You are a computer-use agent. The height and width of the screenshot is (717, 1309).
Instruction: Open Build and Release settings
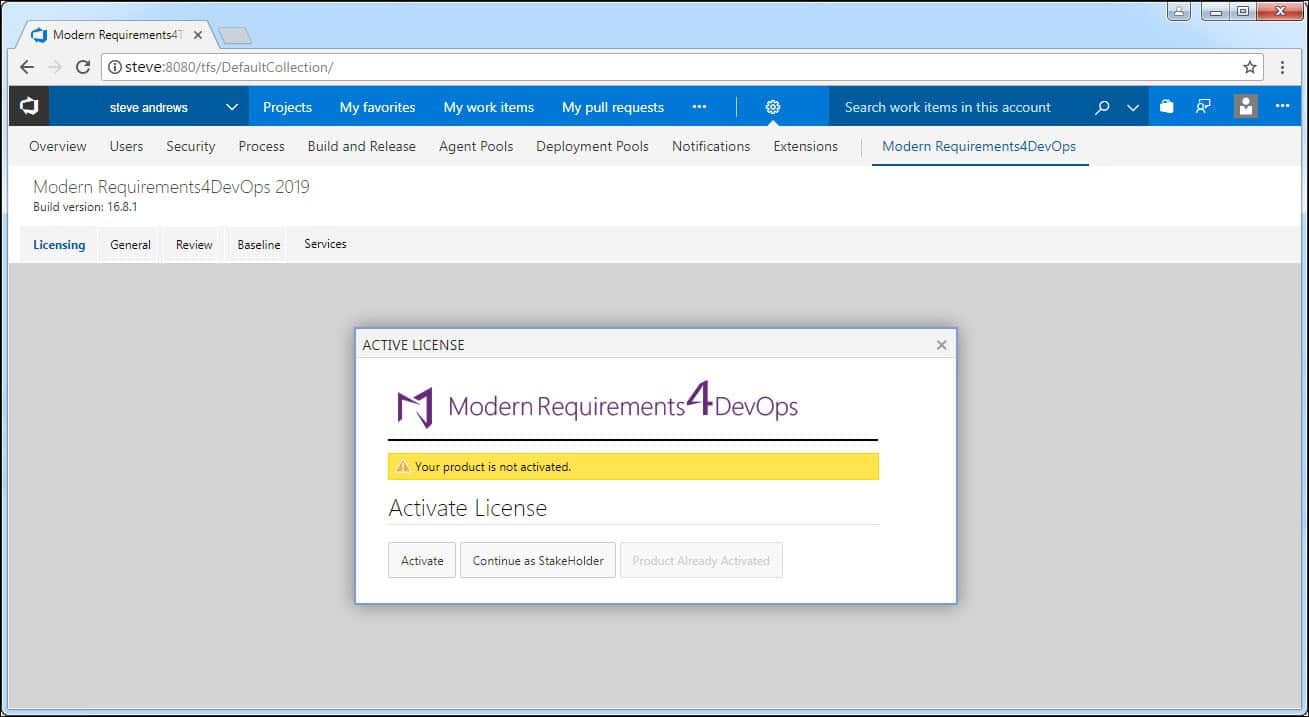click(x=362, y=146)
